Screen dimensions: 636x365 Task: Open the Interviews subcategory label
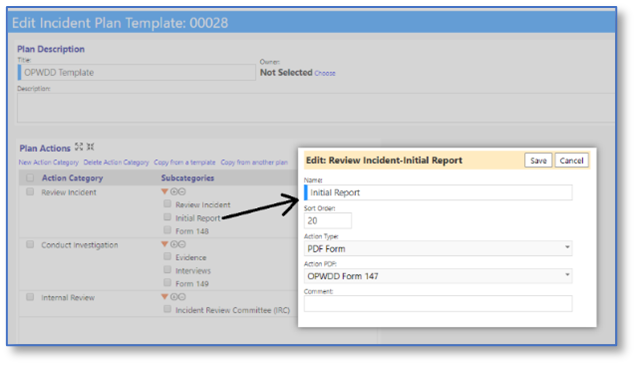click(193, 271)
